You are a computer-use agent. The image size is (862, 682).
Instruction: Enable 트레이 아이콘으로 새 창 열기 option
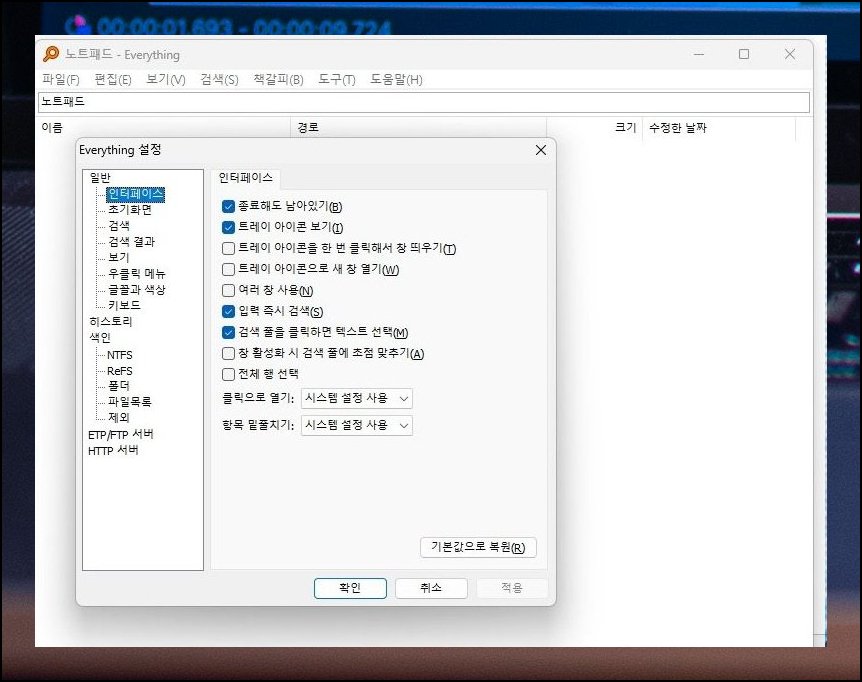click(228, 269)
